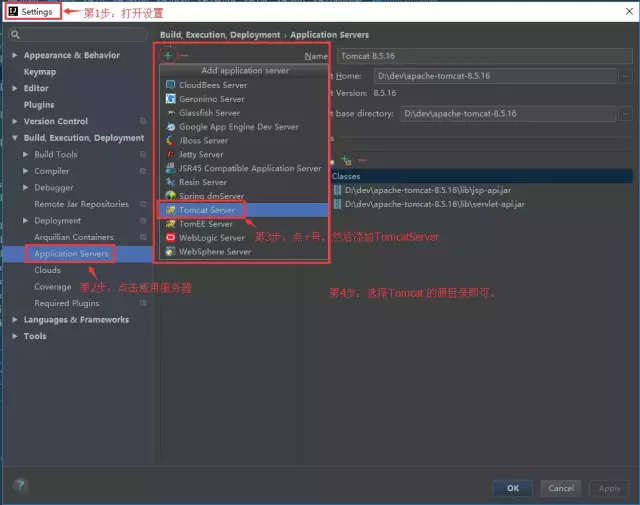Click the OK button

pyautogui.click(x=513, y=488)
